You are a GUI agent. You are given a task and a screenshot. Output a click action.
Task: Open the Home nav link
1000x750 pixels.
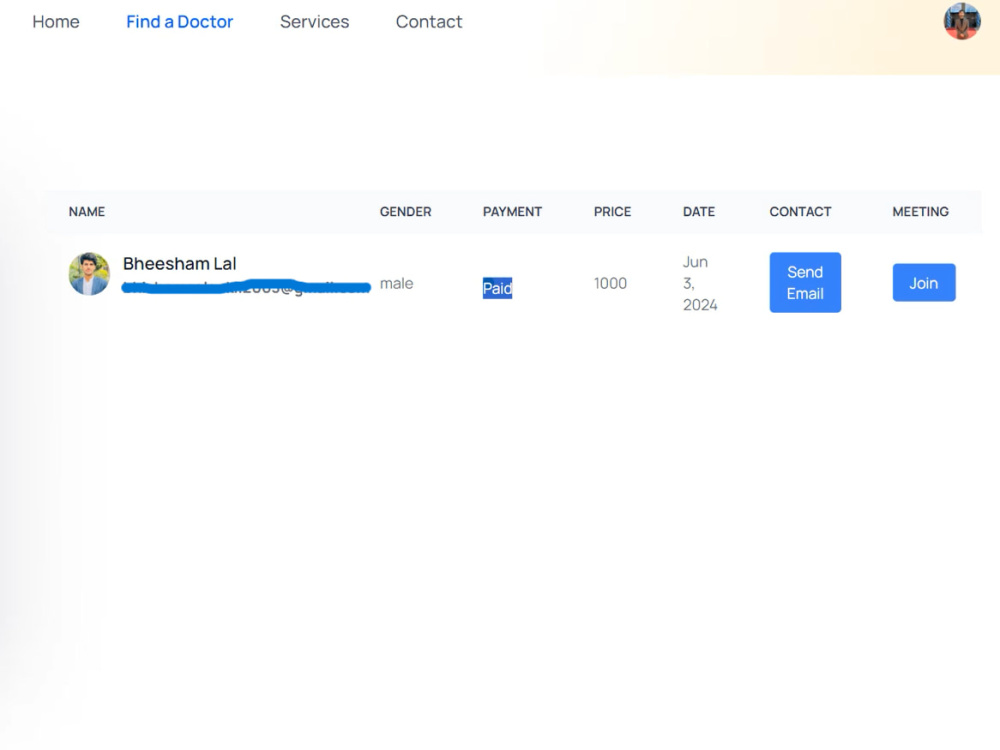point(56,22)
